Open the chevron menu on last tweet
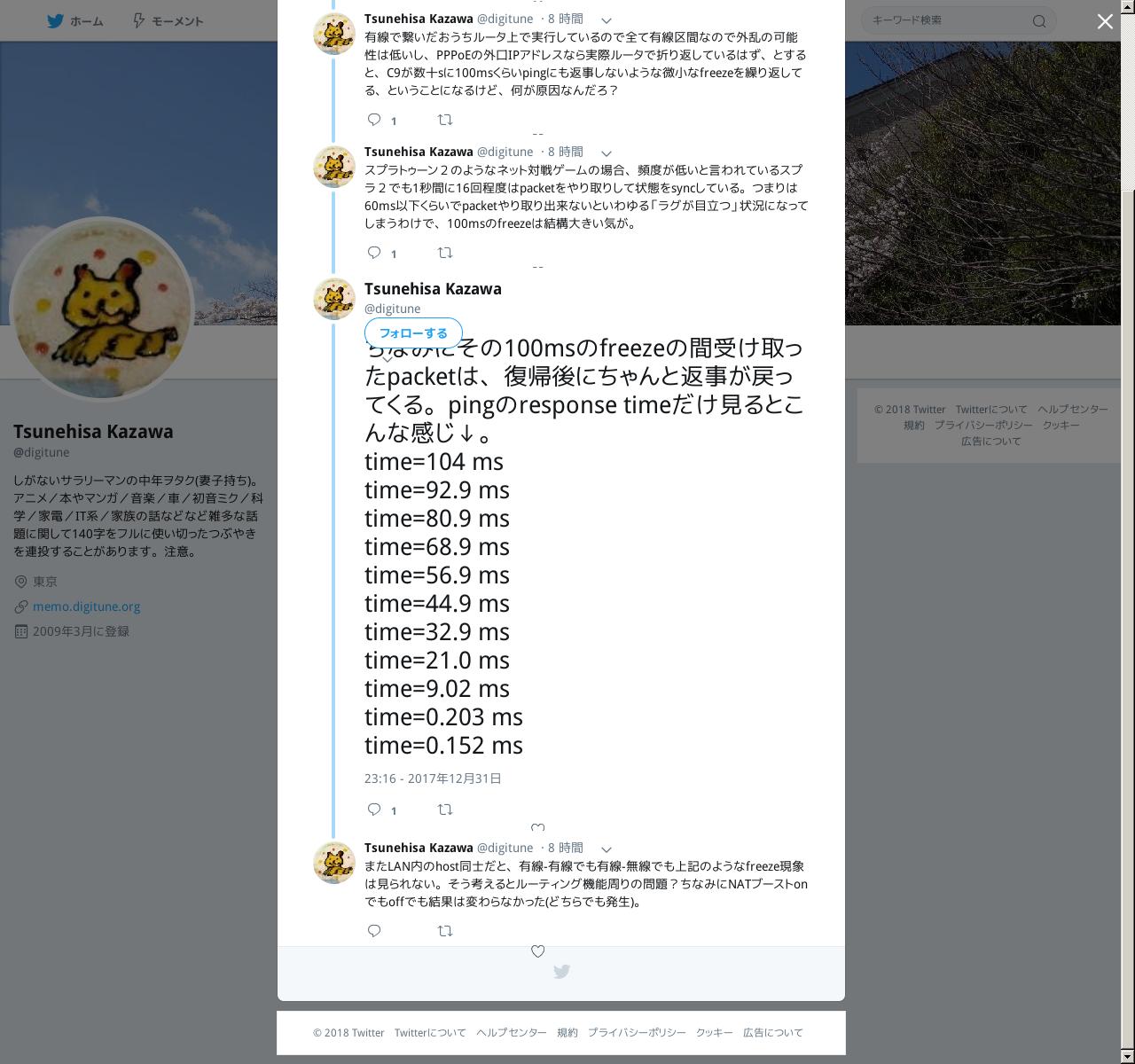 pyautogui.click(x=607, y=849)
